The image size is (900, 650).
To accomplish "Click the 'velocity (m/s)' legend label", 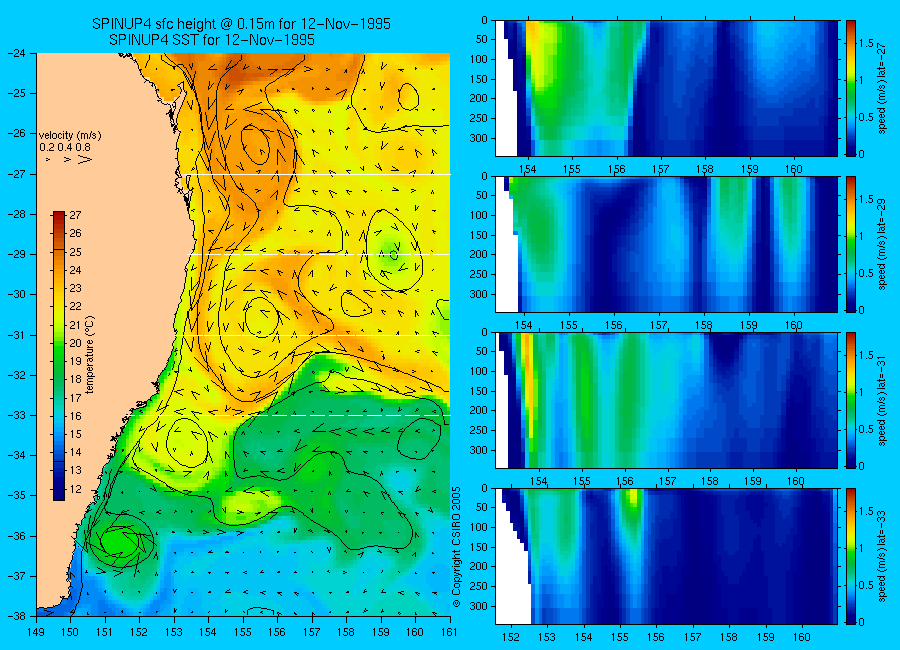I will pos(70,136).
